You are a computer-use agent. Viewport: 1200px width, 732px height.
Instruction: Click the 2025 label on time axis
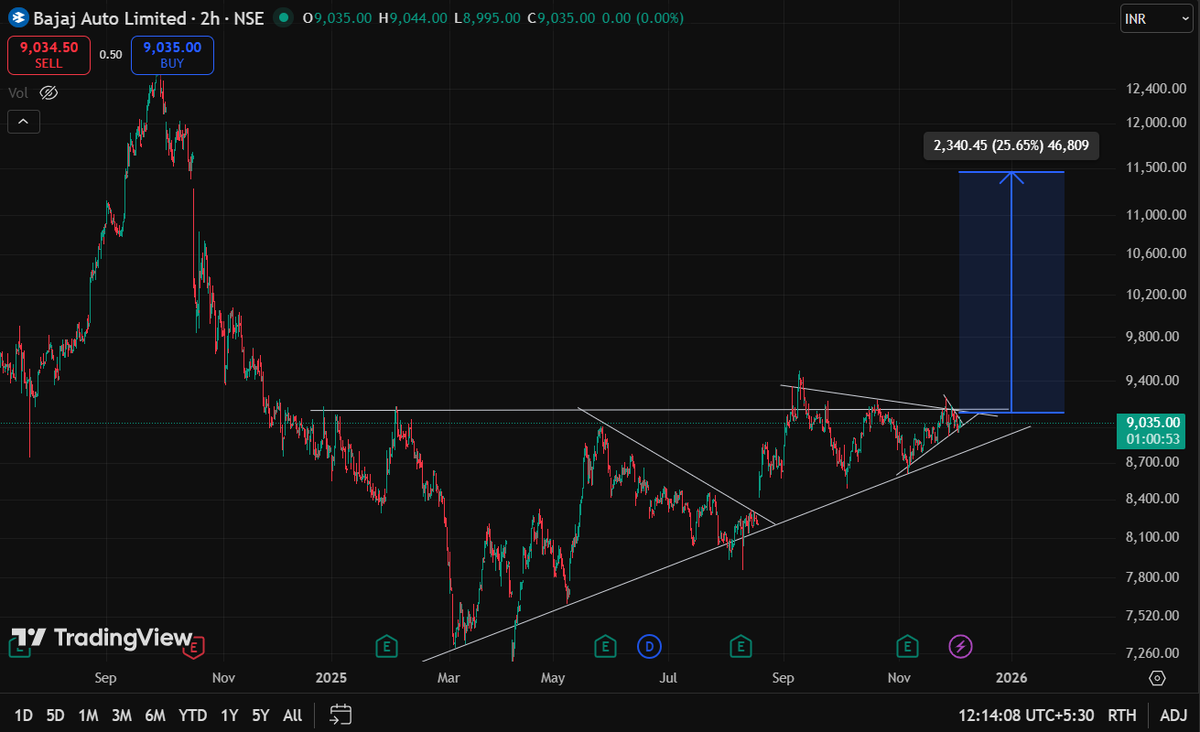tap(330, 678)
